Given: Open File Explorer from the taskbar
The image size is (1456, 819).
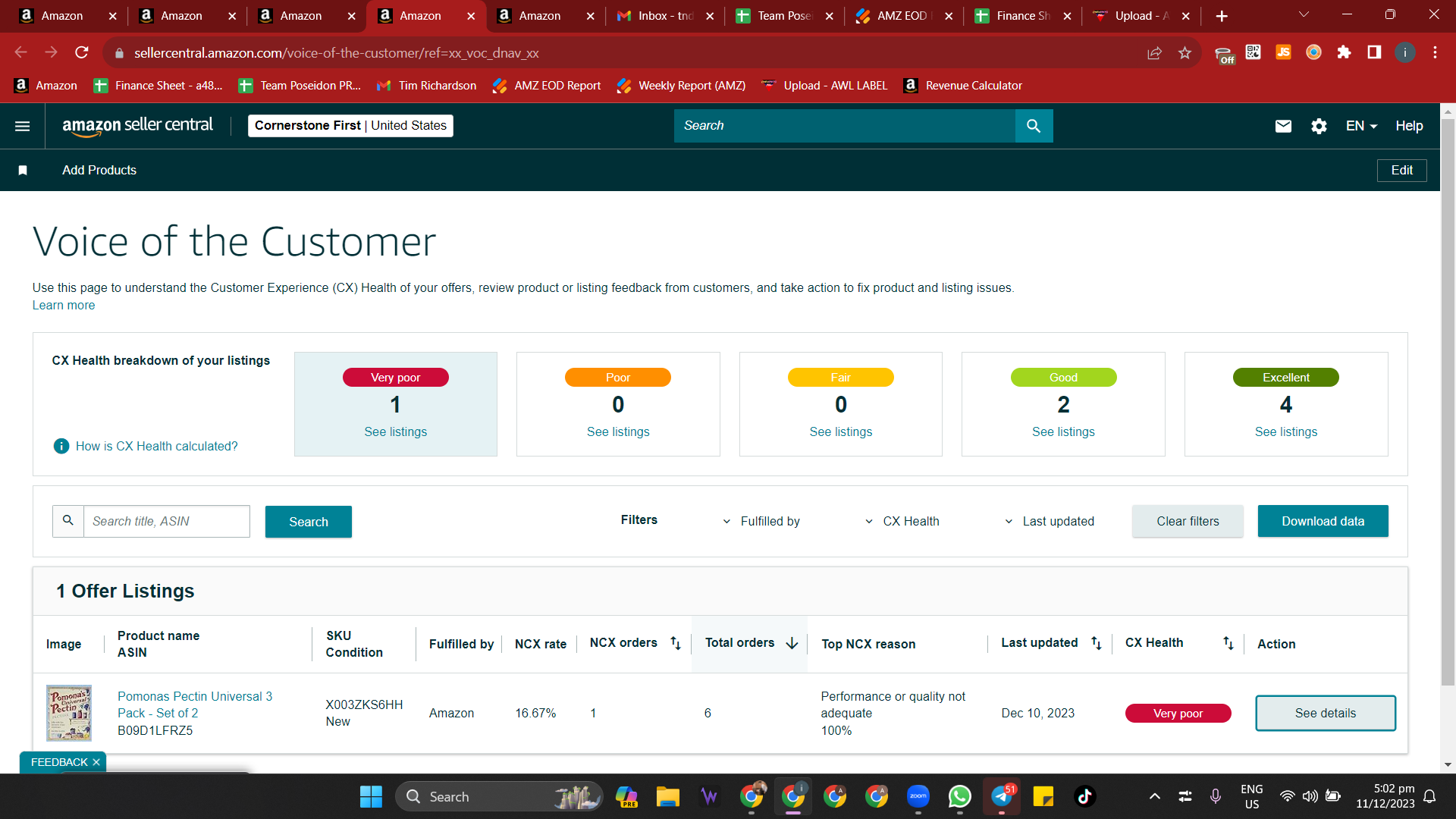Looking at the screenshot, I should [x=667, y=796].
